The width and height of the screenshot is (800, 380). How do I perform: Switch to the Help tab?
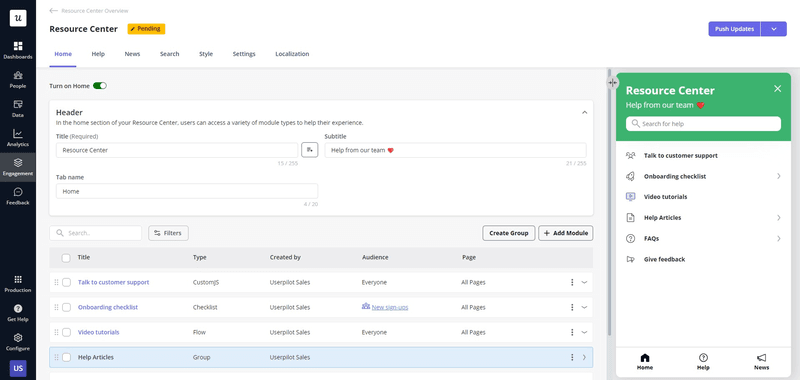pyautogui.click(x=98, y=54)
